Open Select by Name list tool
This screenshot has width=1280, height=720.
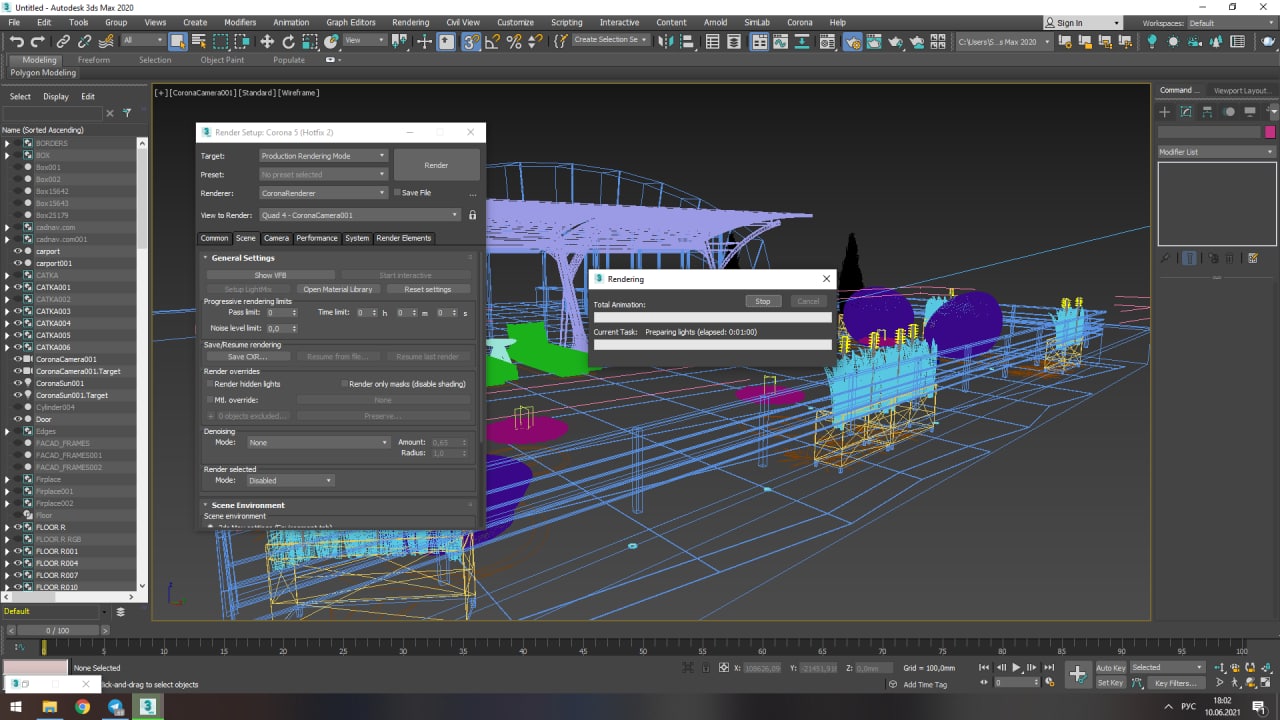point(199,41)
